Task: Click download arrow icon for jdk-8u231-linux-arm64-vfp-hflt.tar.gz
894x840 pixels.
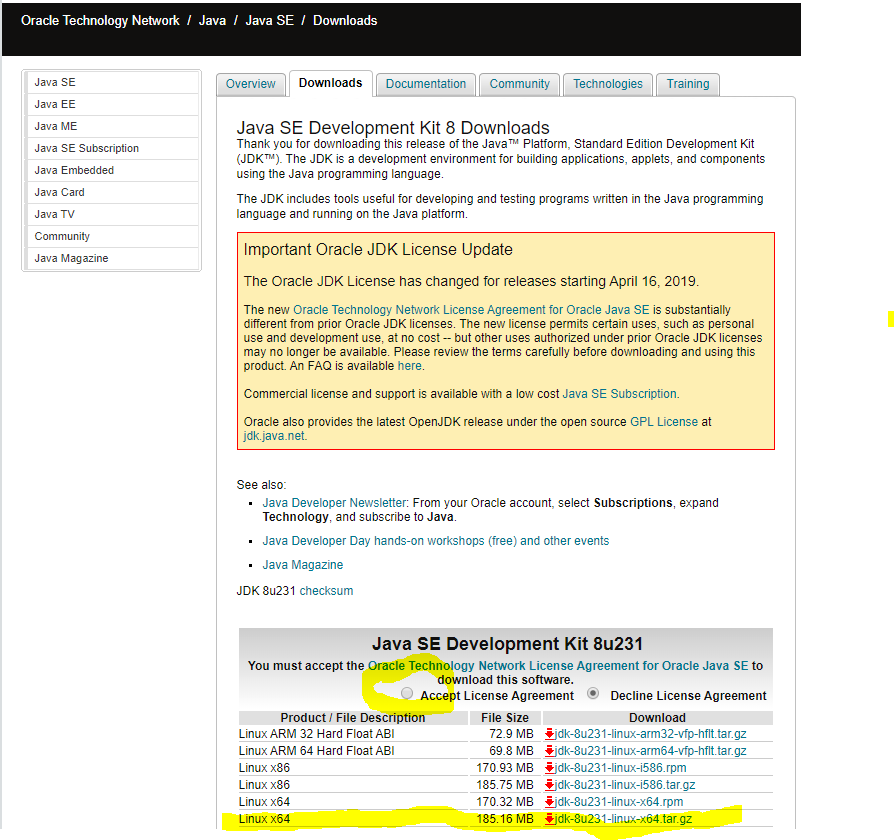Action: [x=550, y=751]
